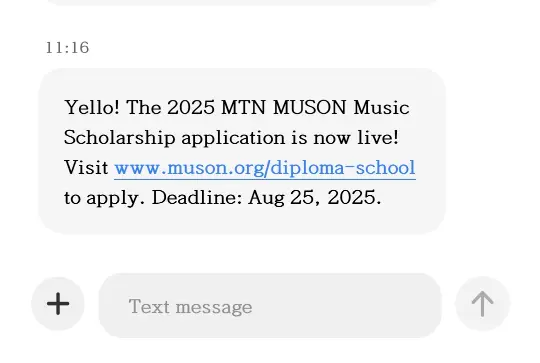Click the word 'Visit' before the link
This screenshot has height=363, width=540.
86,168
